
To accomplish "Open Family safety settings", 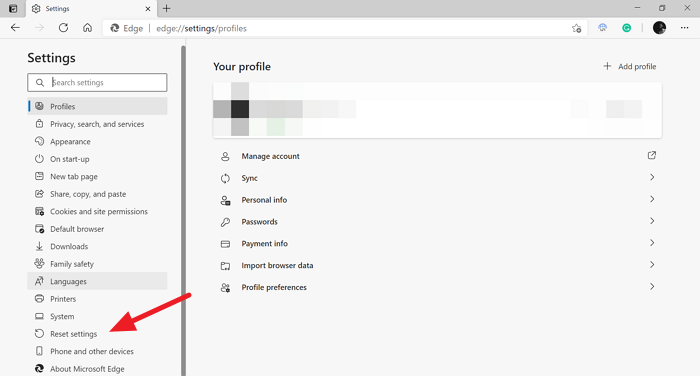I will coord(97,263).
